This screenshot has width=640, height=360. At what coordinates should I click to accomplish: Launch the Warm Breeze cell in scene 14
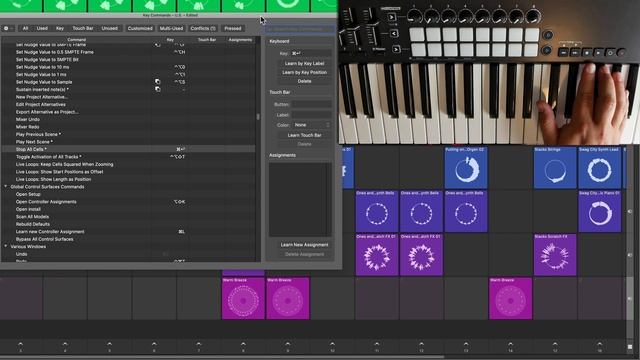(510, 298)
